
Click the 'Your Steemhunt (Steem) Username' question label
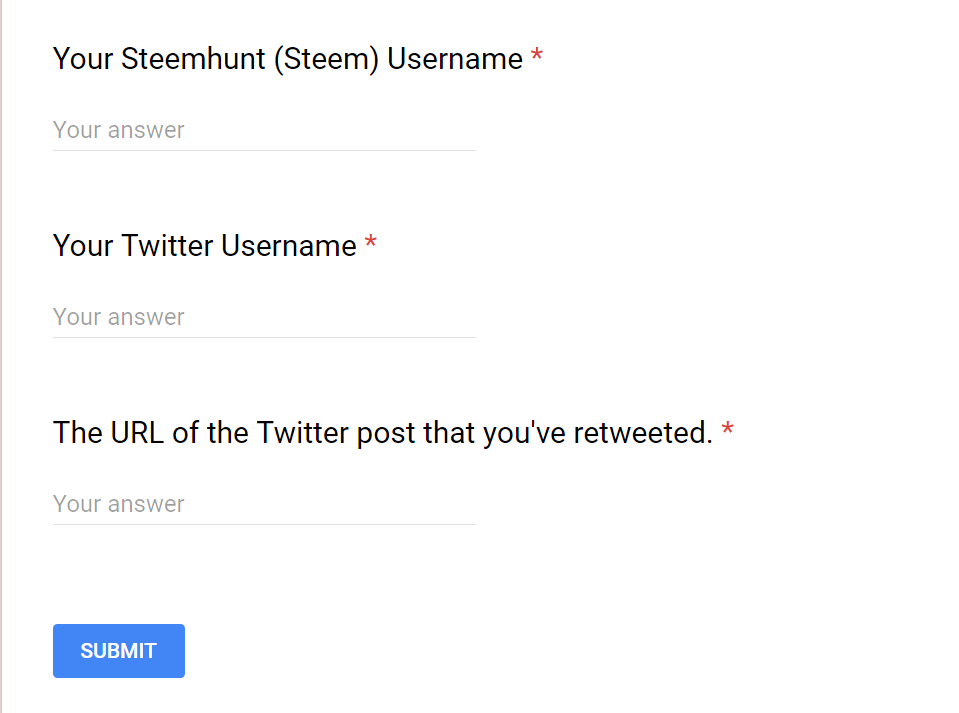click(x=287, y=59)
